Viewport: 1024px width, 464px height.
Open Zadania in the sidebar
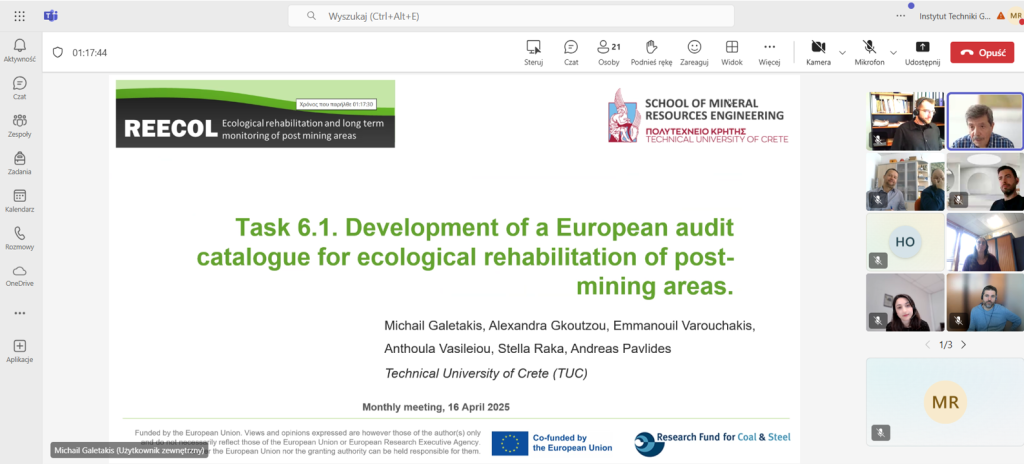coord(20,163)
